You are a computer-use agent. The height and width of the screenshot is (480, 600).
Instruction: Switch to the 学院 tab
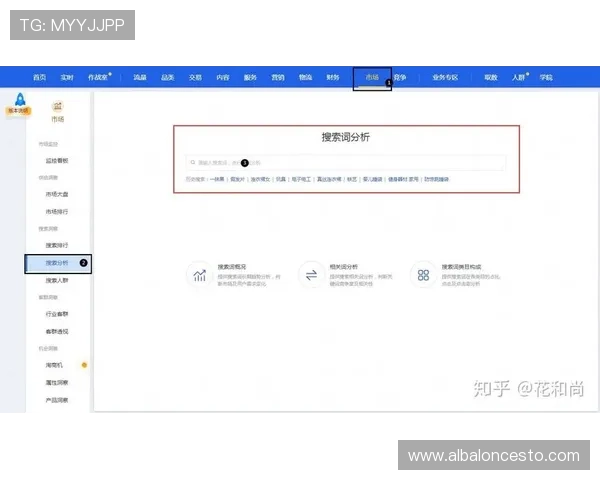[546, 77]
